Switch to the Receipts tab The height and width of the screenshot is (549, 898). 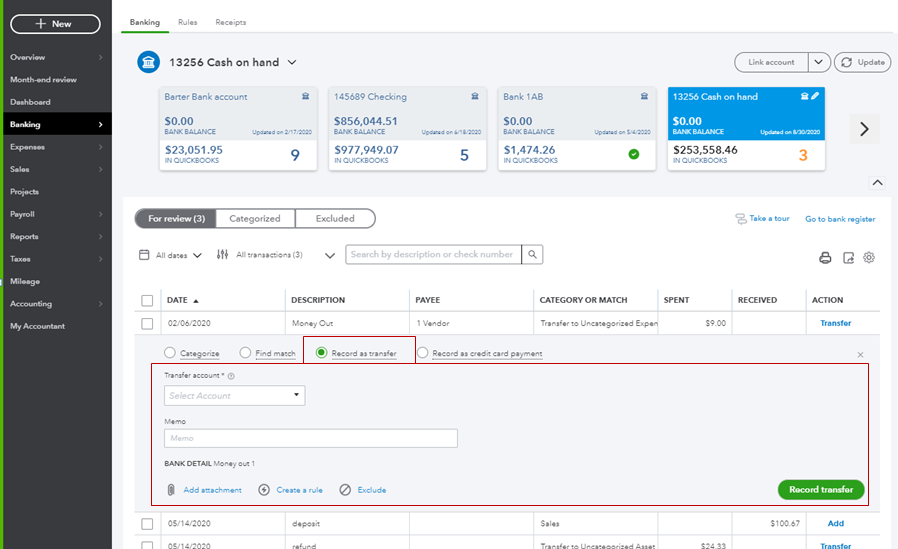pyautogui.click(x=231, y=22)
